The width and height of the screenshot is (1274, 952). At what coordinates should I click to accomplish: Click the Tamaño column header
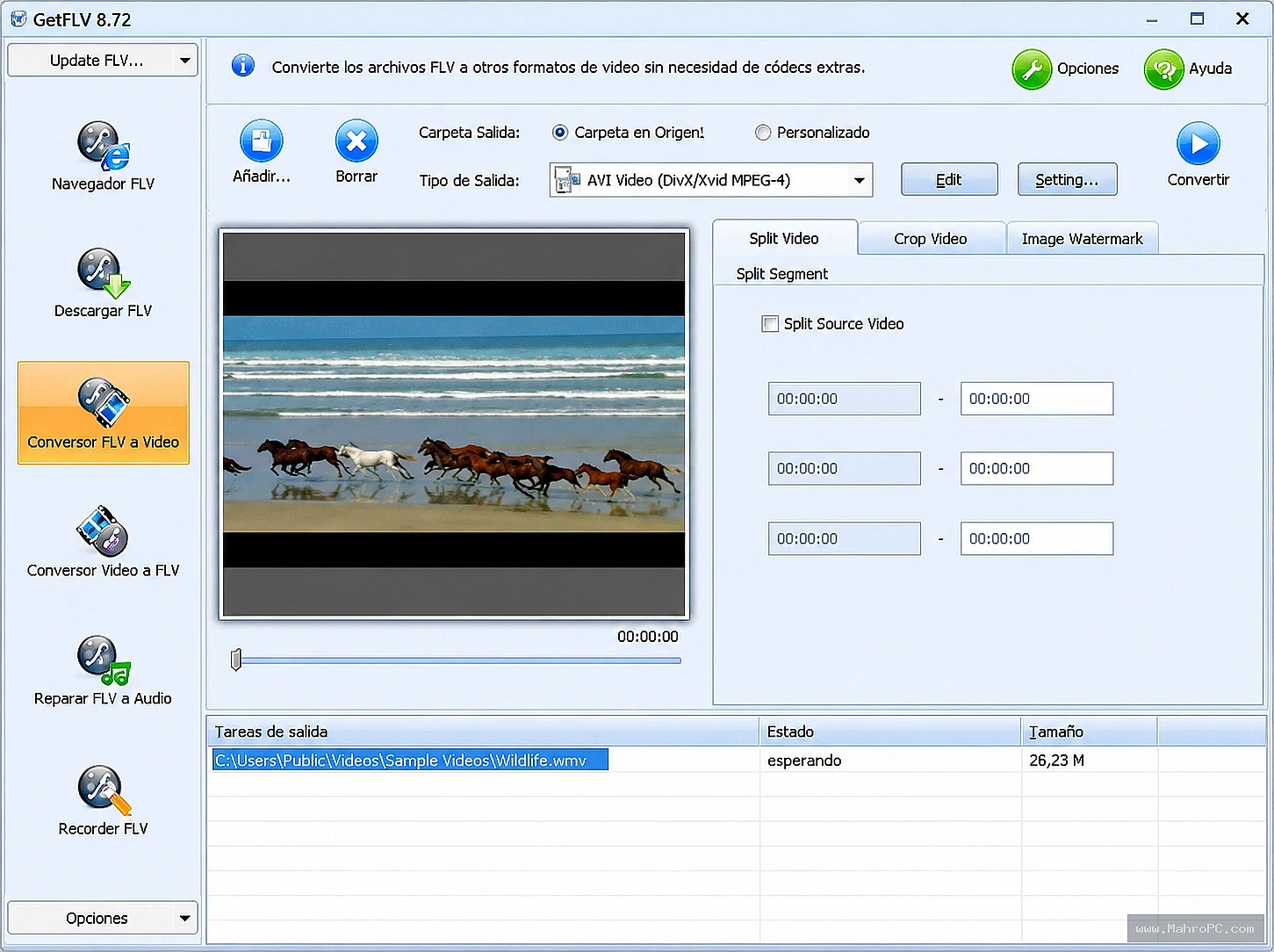(x=1090, y=732)
